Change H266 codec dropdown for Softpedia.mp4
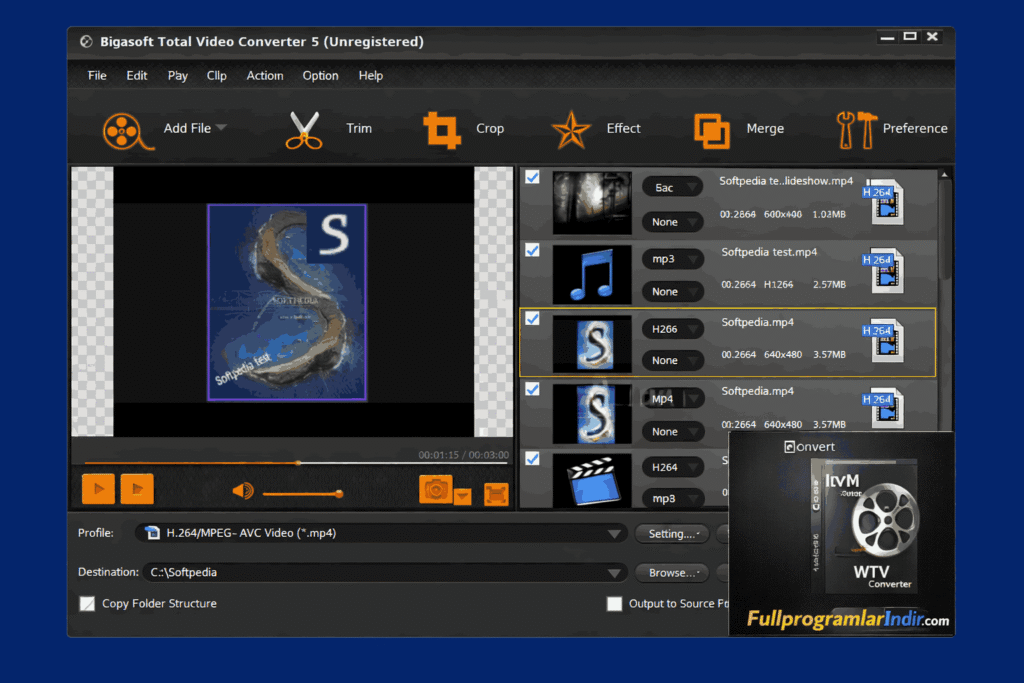1024x683 pixels. (x=671, y=328)
